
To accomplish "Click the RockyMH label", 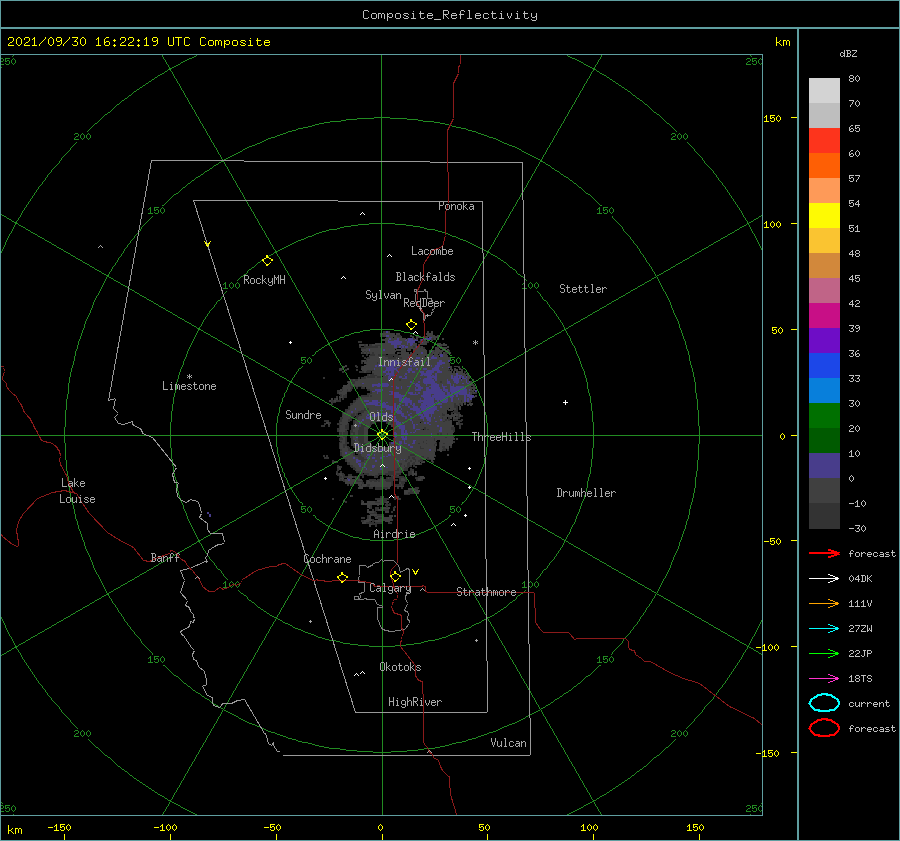I will [264, 280].
